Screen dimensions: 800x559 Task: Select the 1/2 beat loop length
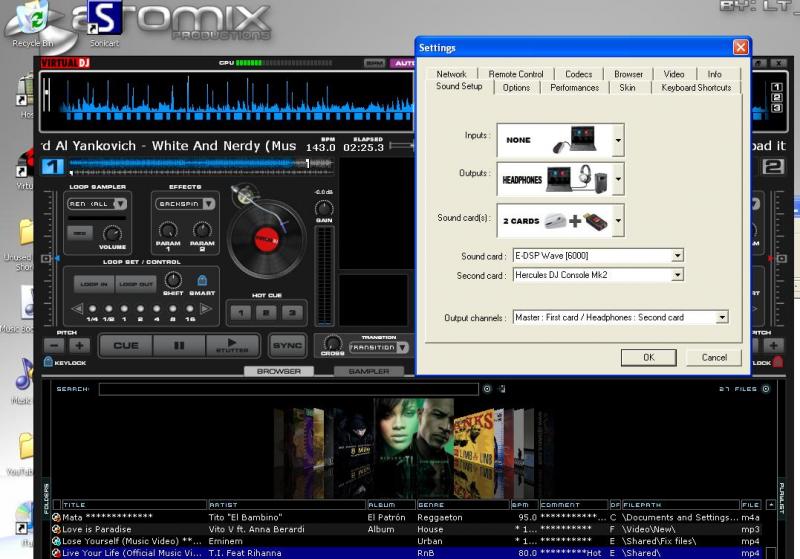tap(109, 309)
